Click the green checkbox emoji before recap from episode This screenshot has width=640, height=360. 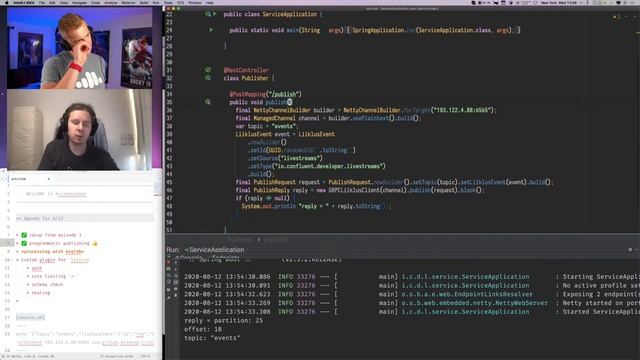coord(24,235)
